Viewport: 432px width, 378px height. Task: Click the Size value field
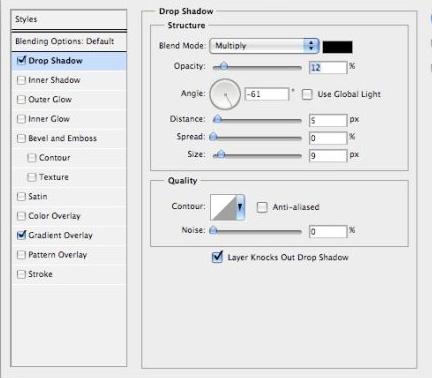pos(328,156)
